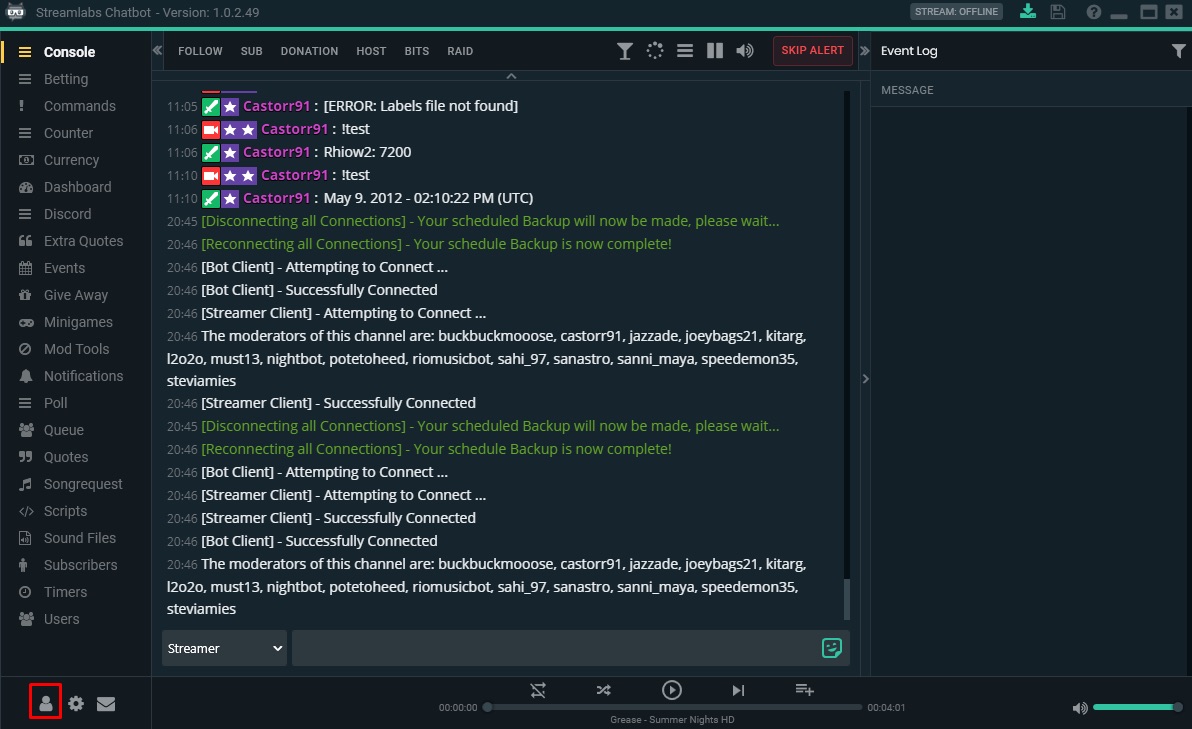Toggle shuffle in the song player
This screenshot has width=1192, height=729.
point(604,689)
